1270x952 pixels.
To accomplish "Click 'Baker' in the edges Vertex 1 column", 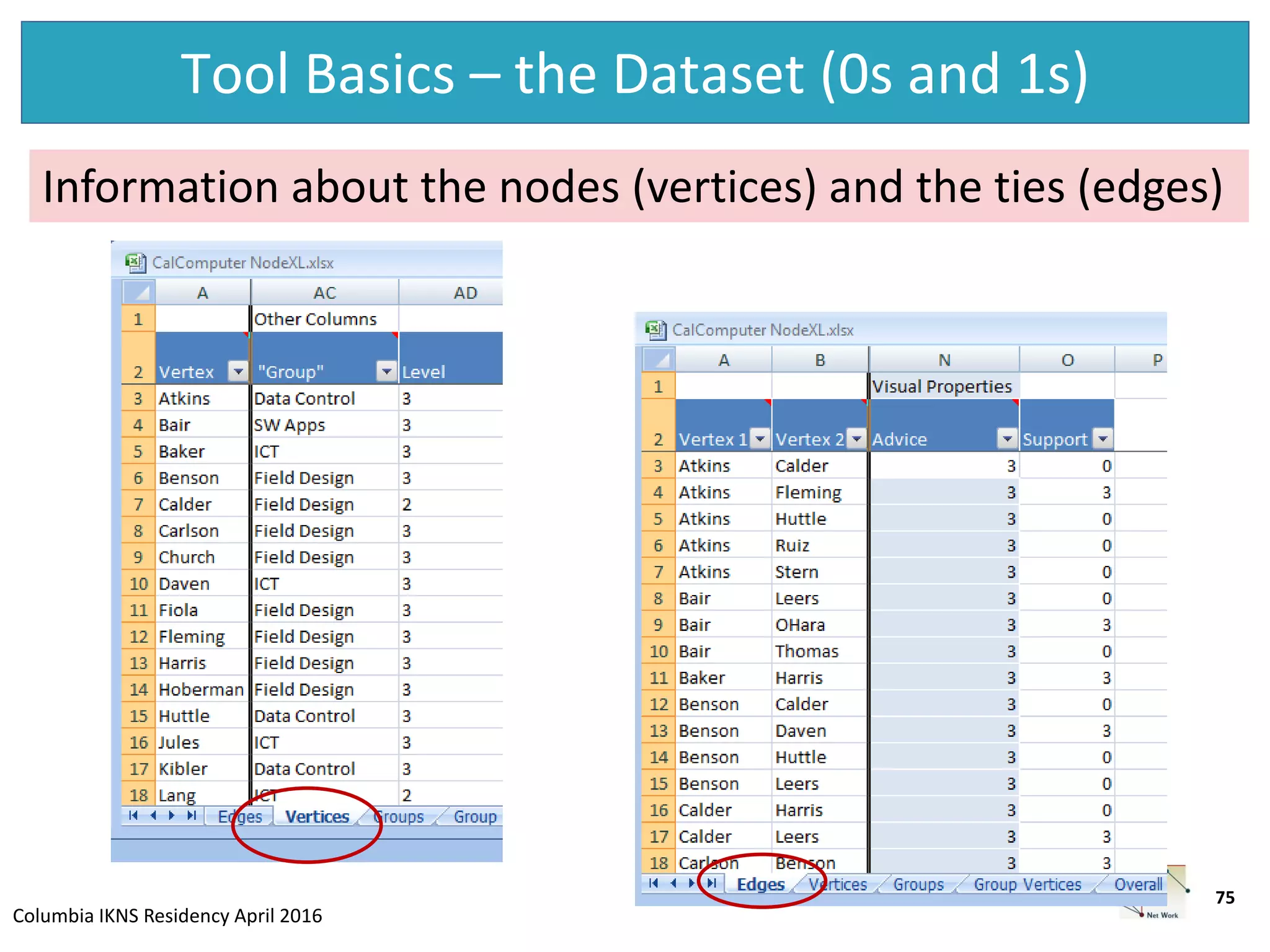I will (x=723, y=678).
